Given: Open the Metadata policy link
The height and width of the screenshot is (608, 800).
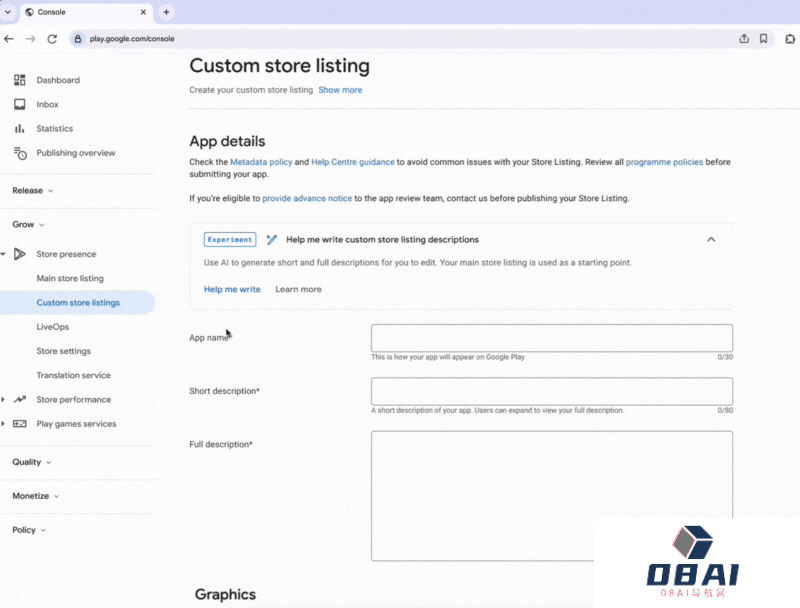Looking at the screenshot, I should [x=261, y=161].
